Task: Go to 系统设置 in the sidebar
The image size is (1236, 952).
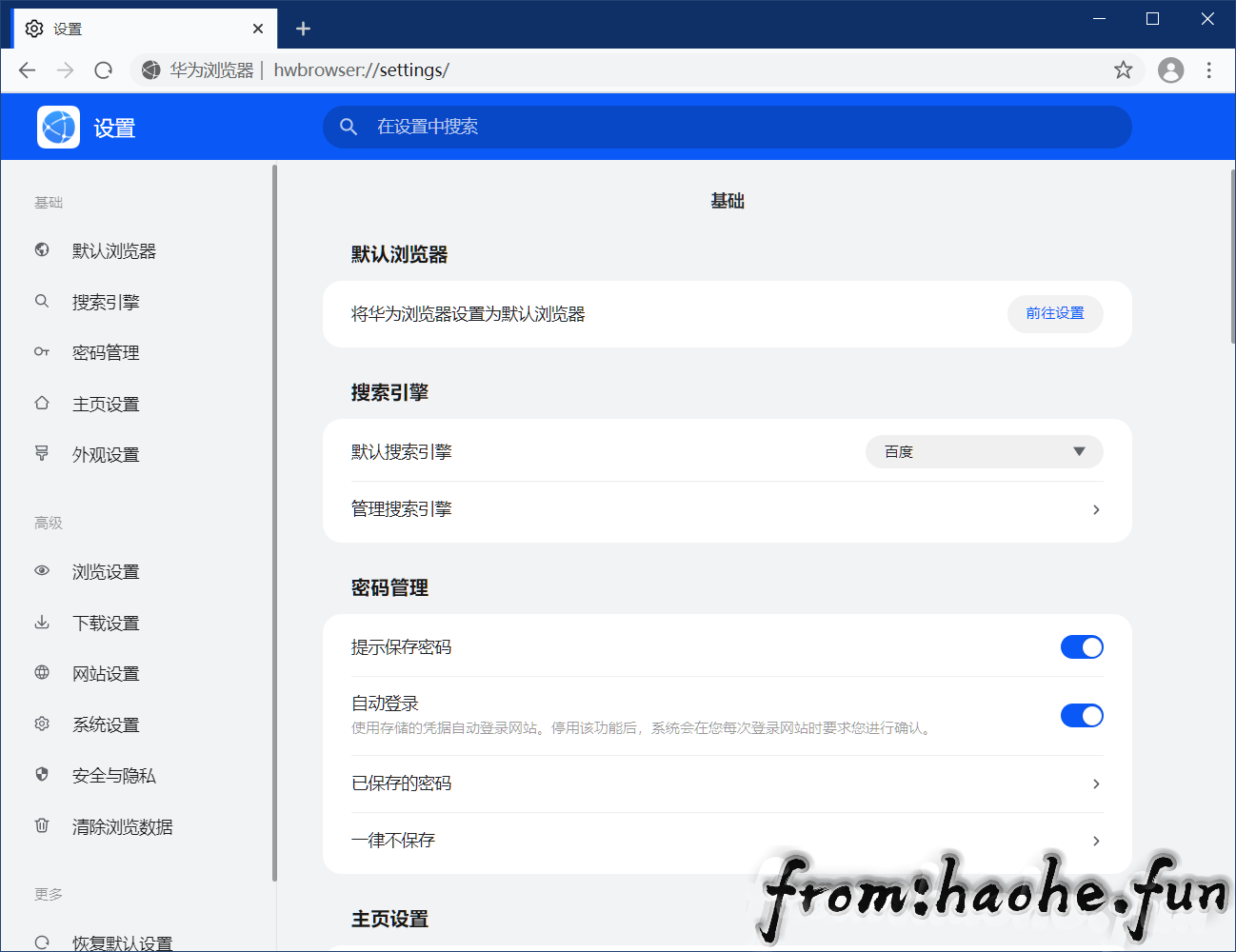Action: click(x=106, y=724)
